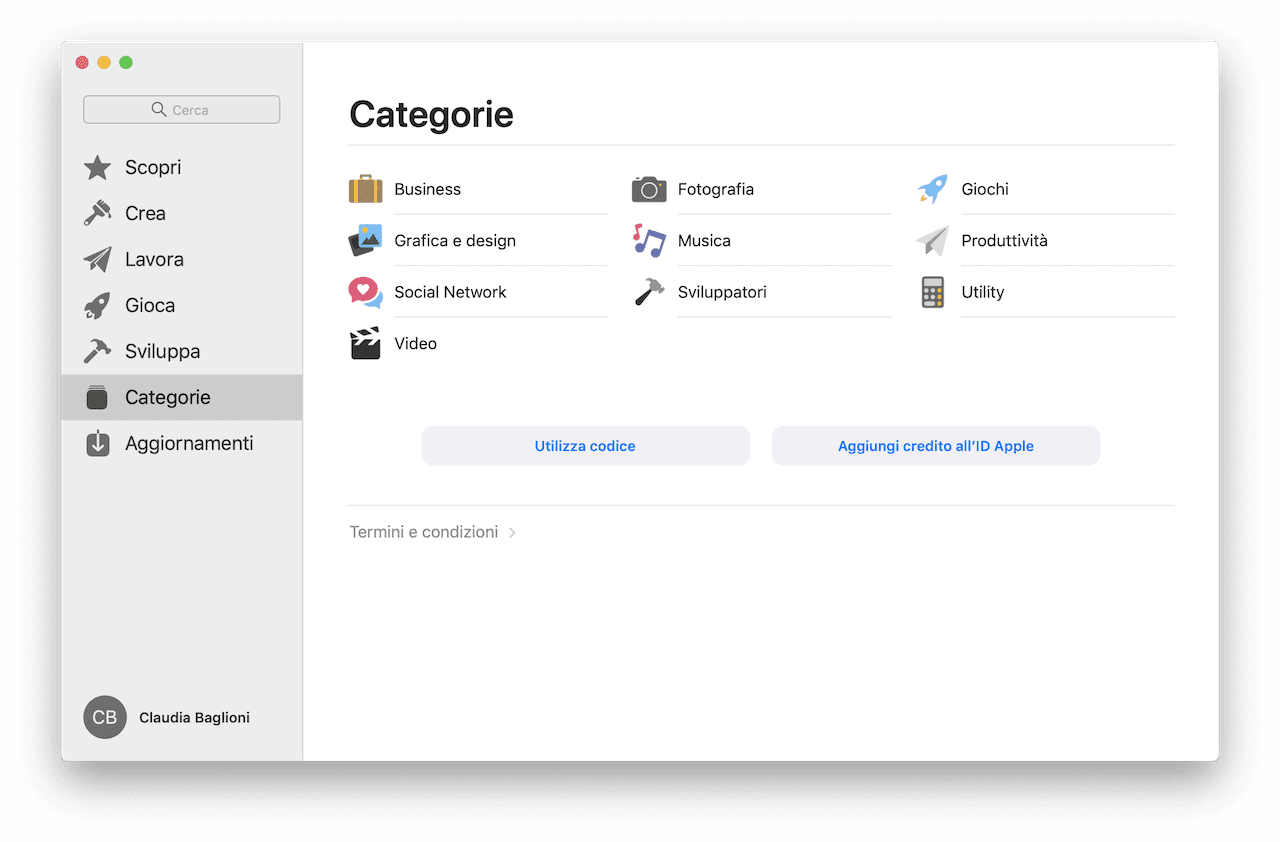Open the Social Network category

click(450, 292)
